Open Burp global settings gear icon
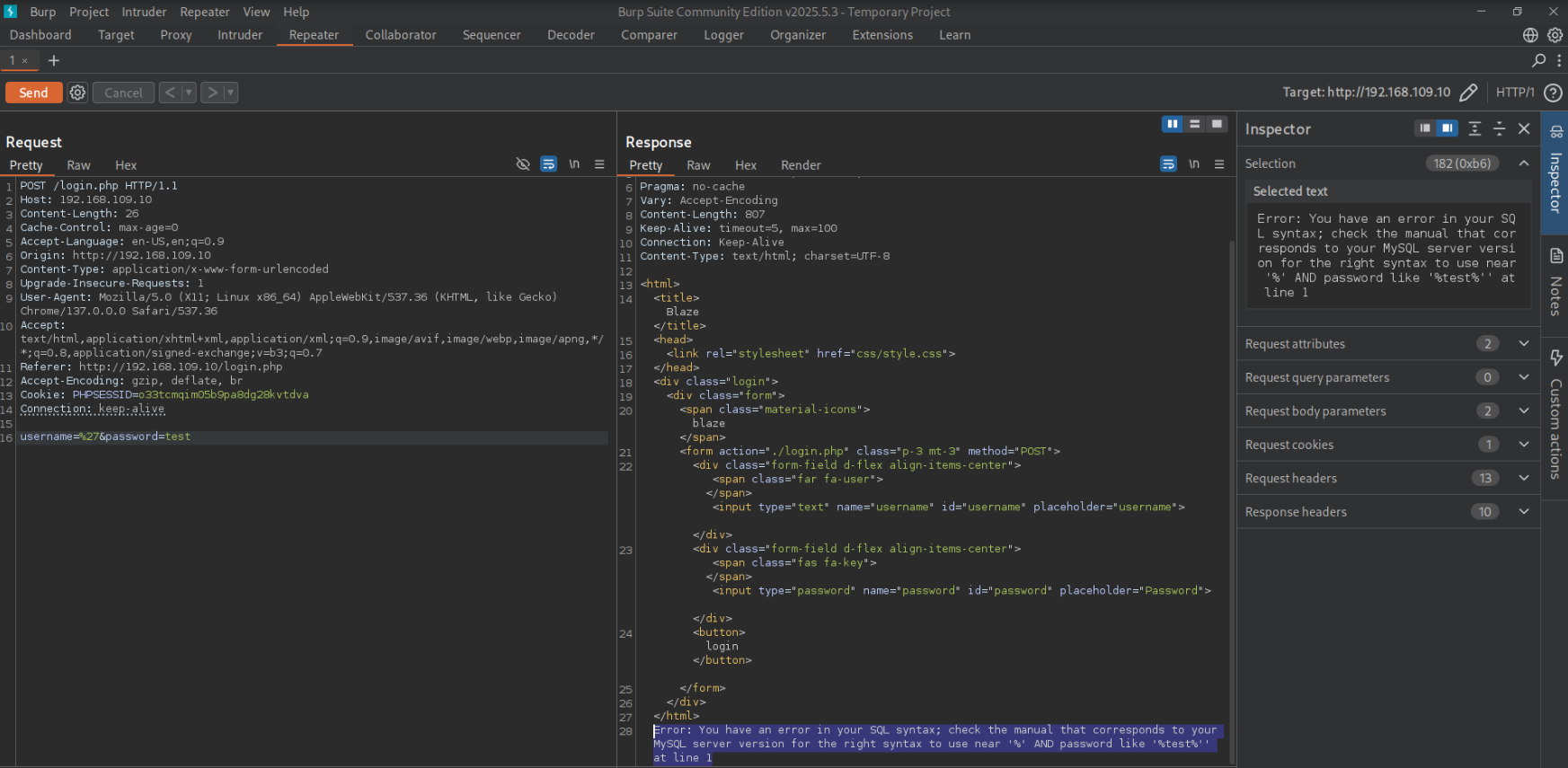Viewport: 1568px width, 768px height. [x=1555, y=35]
